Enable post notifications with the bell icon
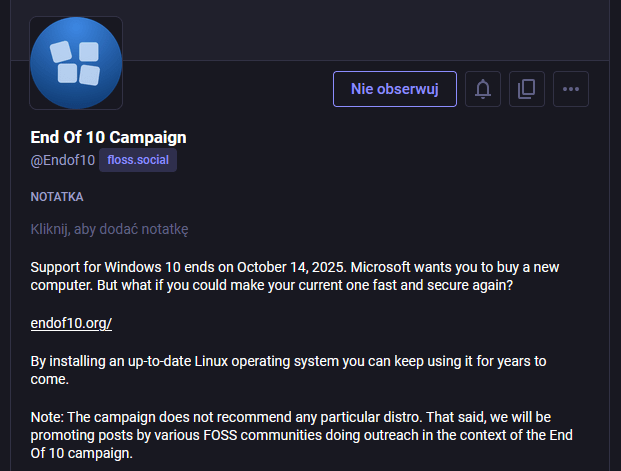The image size is (621, 471). pos(483,89)
